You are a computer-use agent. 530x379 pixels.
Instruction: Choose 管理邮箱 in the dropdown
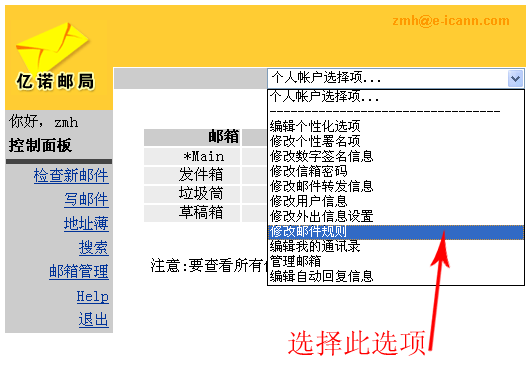click(x=395, y=261)
